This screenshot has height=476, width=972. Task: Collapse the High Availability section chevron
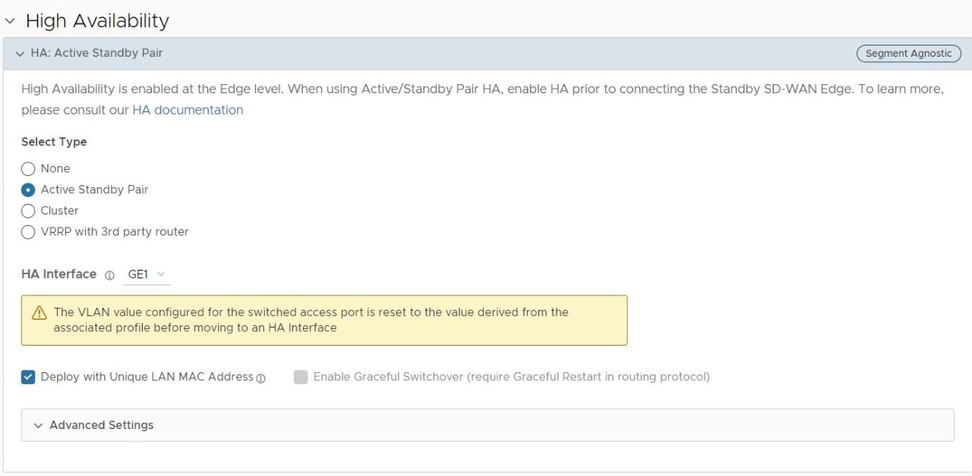pos(10,21)
